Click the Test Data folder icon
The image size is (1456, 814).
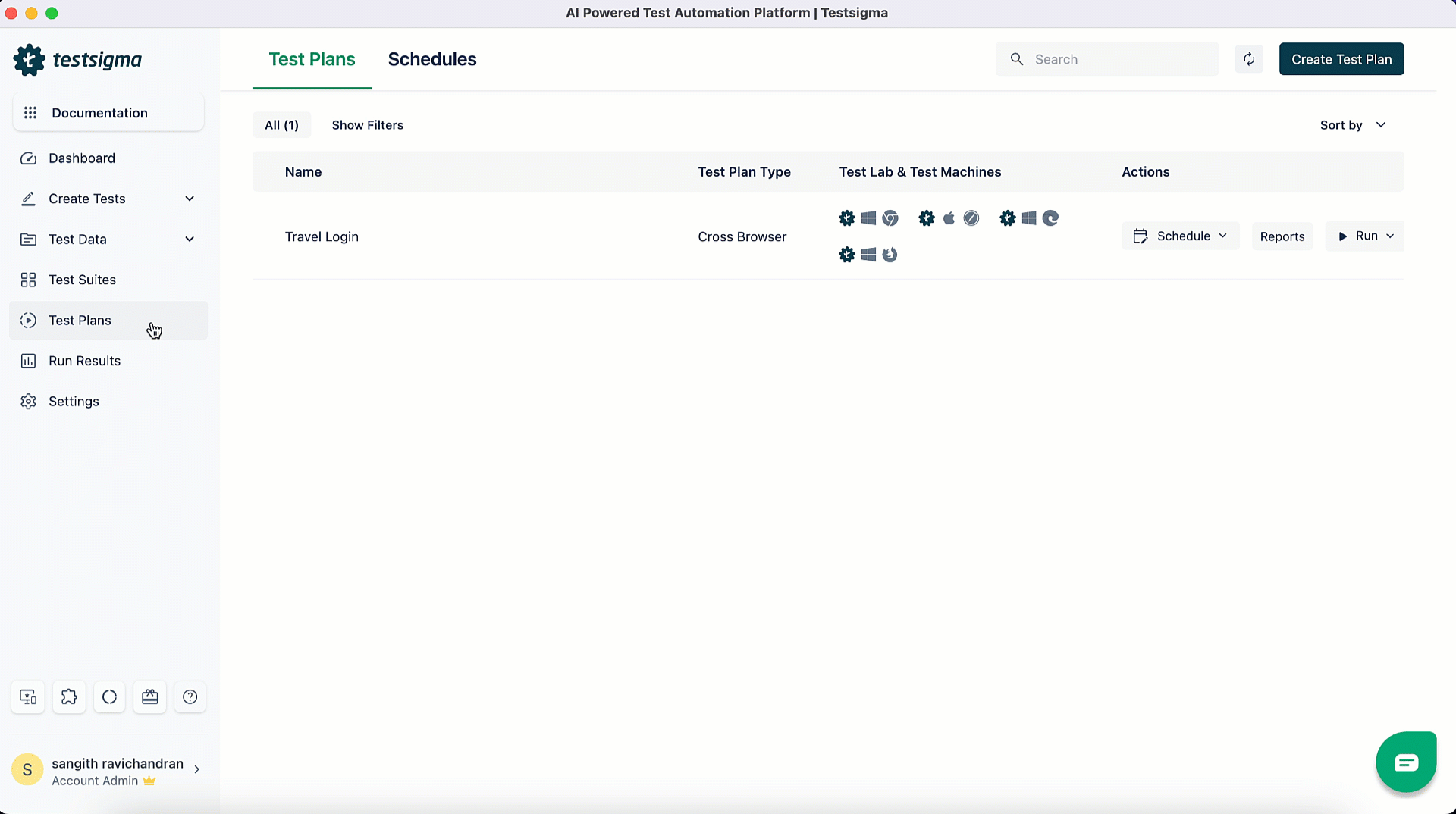click(x=28, y=240)
